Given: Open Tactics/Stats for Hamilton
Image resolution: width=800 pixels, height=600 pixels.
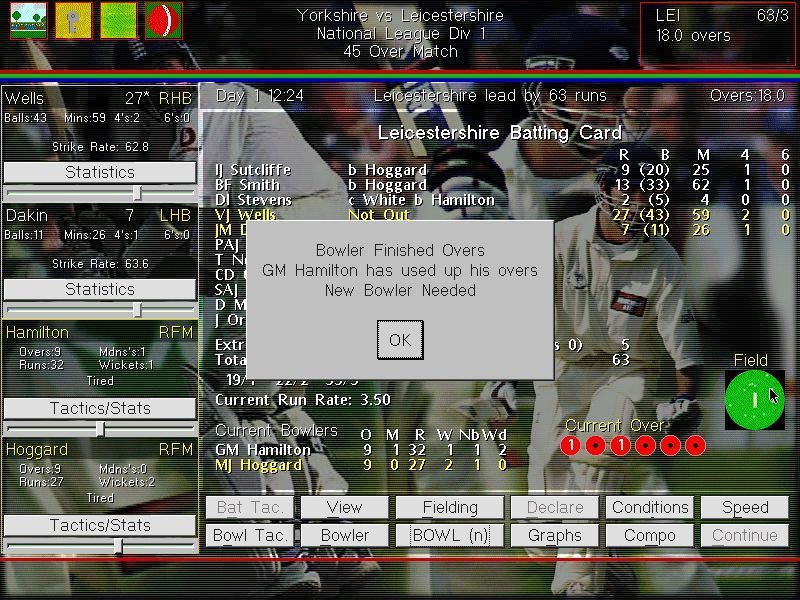Looking at the screenshot, I should point(99,407).
